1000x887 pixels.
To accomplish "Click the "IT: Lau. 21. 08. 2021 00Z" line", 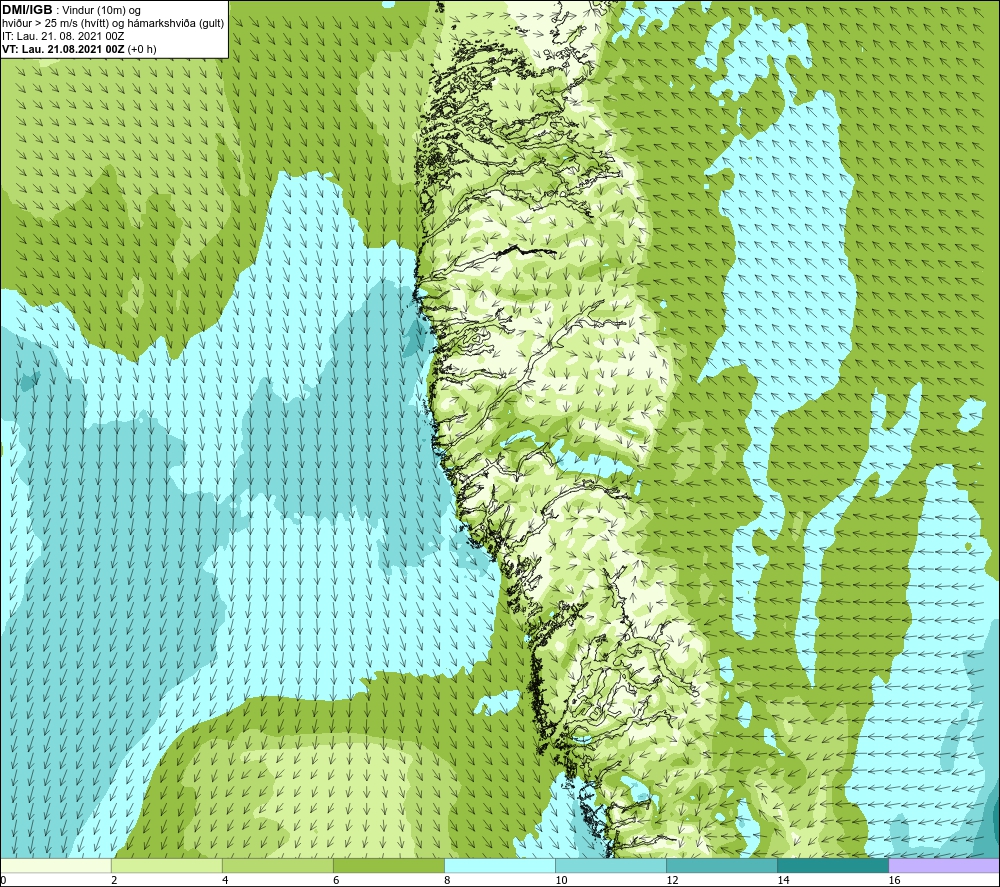I will tap(63, 36).
